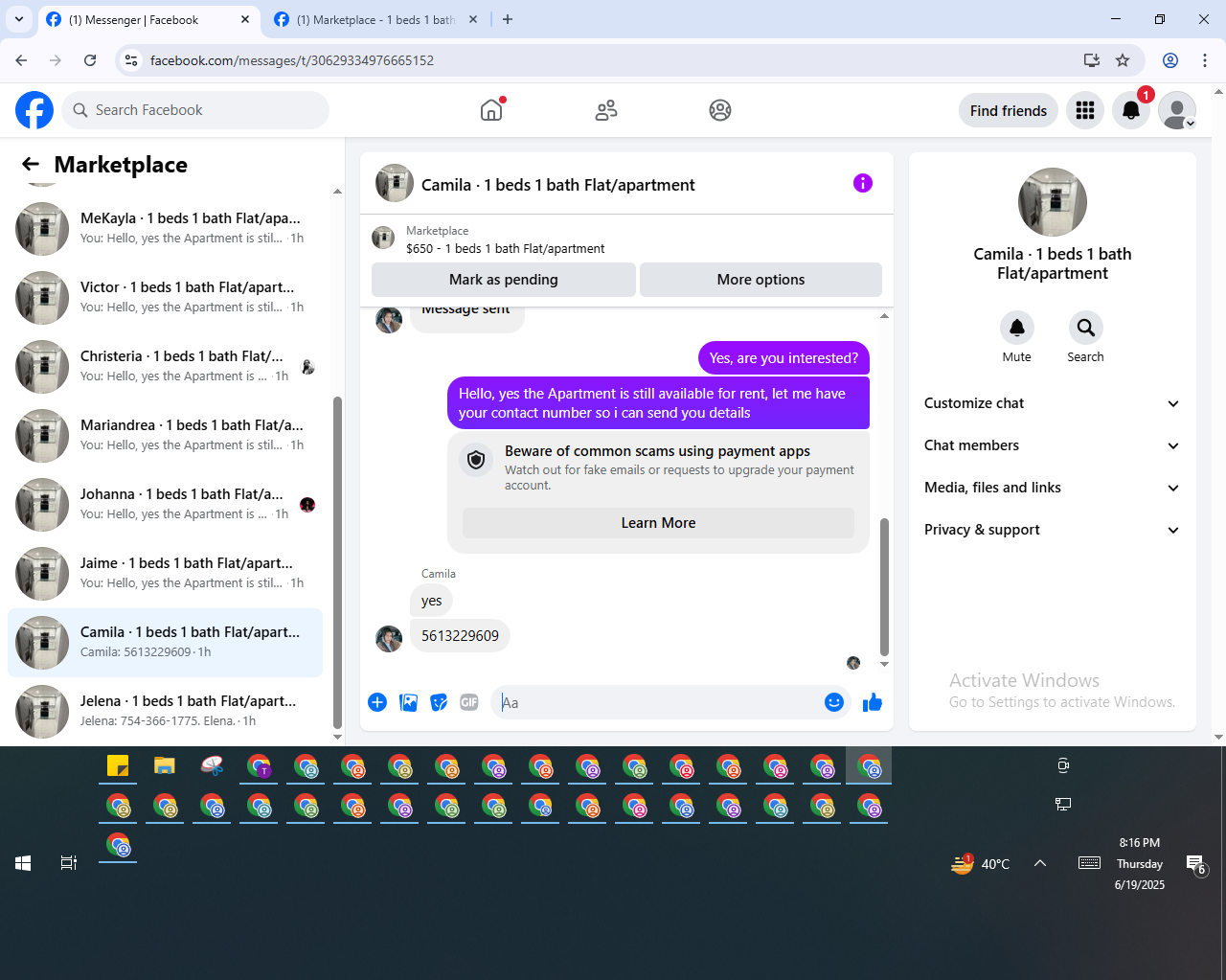Open MeKayla conversation in the list
The height and width of the screenshot is (980, 1226).
pos(165,228)
